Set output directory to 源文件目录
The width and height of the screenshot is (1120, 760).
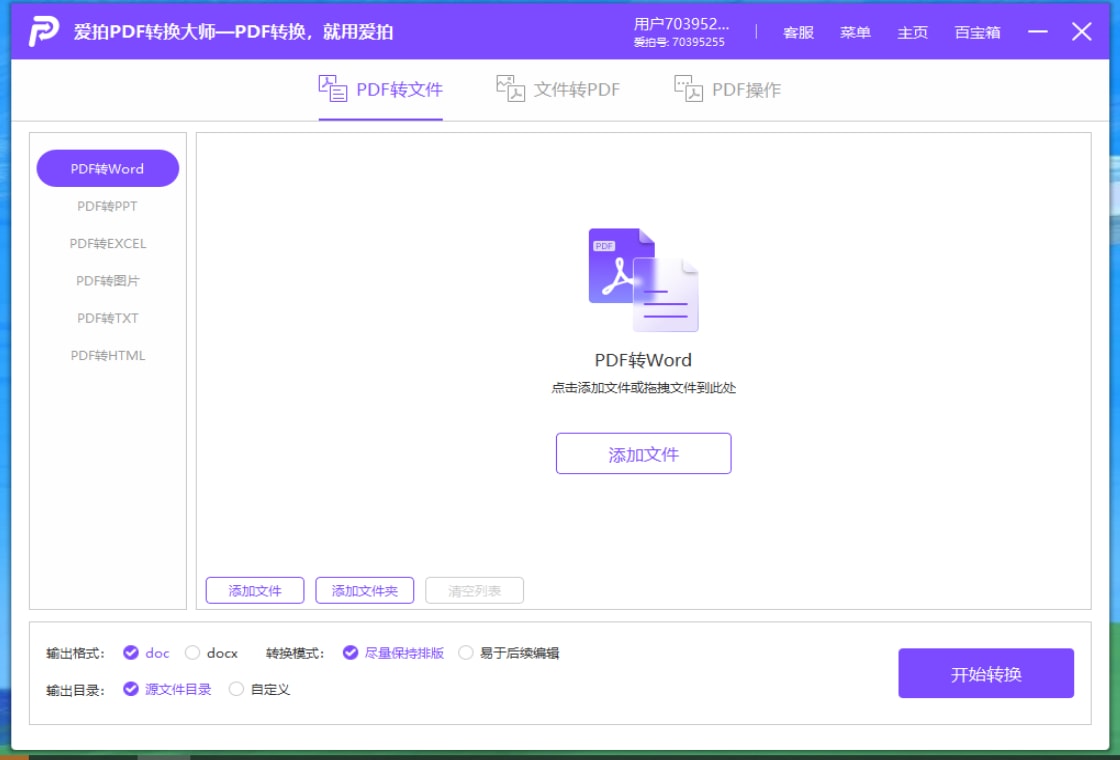pos(167,689)
